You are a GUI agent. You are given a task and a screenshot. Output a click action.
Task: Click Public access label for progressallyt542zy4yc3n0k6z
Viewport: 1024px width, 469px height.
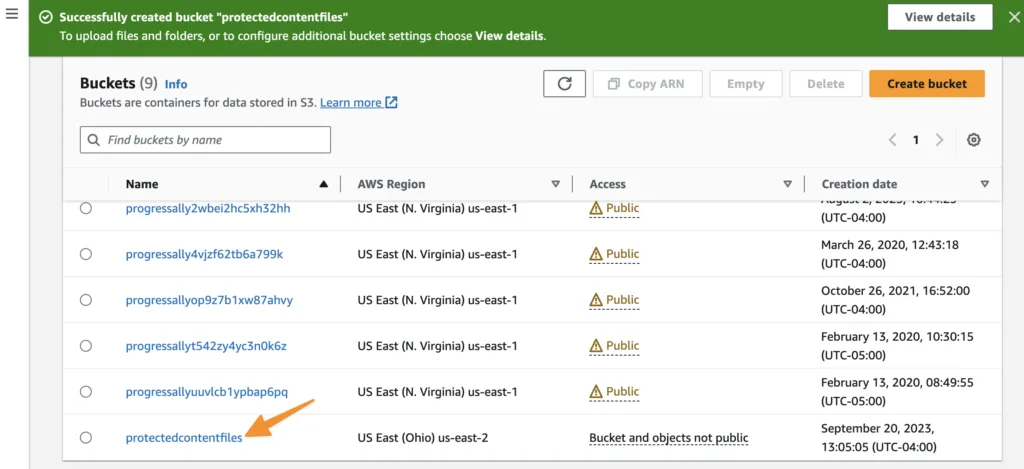pyautogui.click(x=615, y=346)
